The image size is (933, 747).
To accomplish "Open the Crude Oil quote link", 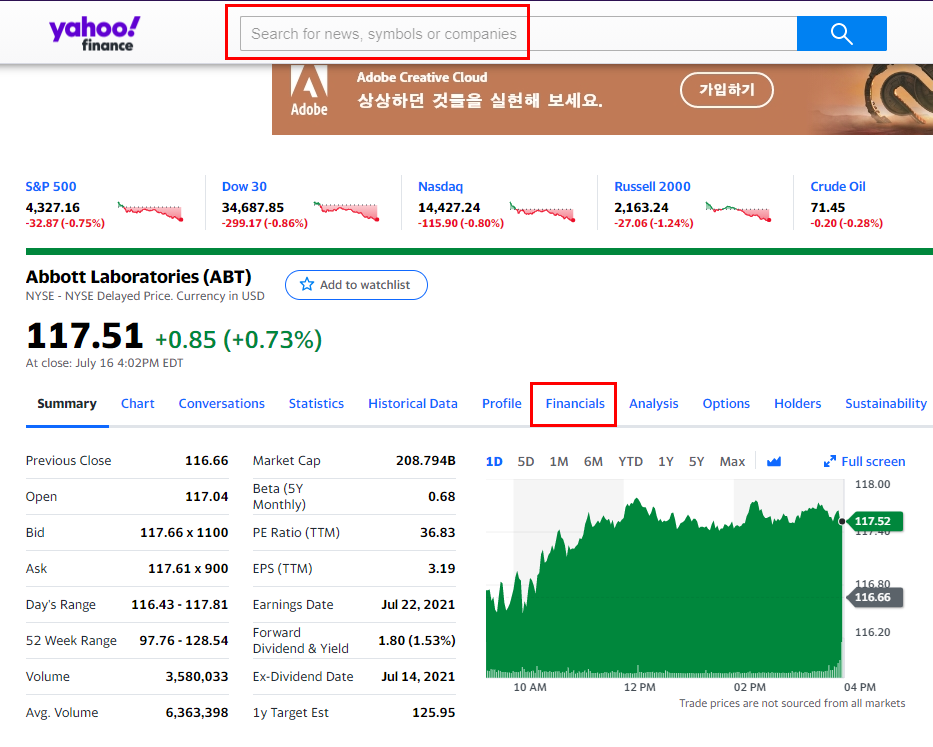I will [838, 186].
